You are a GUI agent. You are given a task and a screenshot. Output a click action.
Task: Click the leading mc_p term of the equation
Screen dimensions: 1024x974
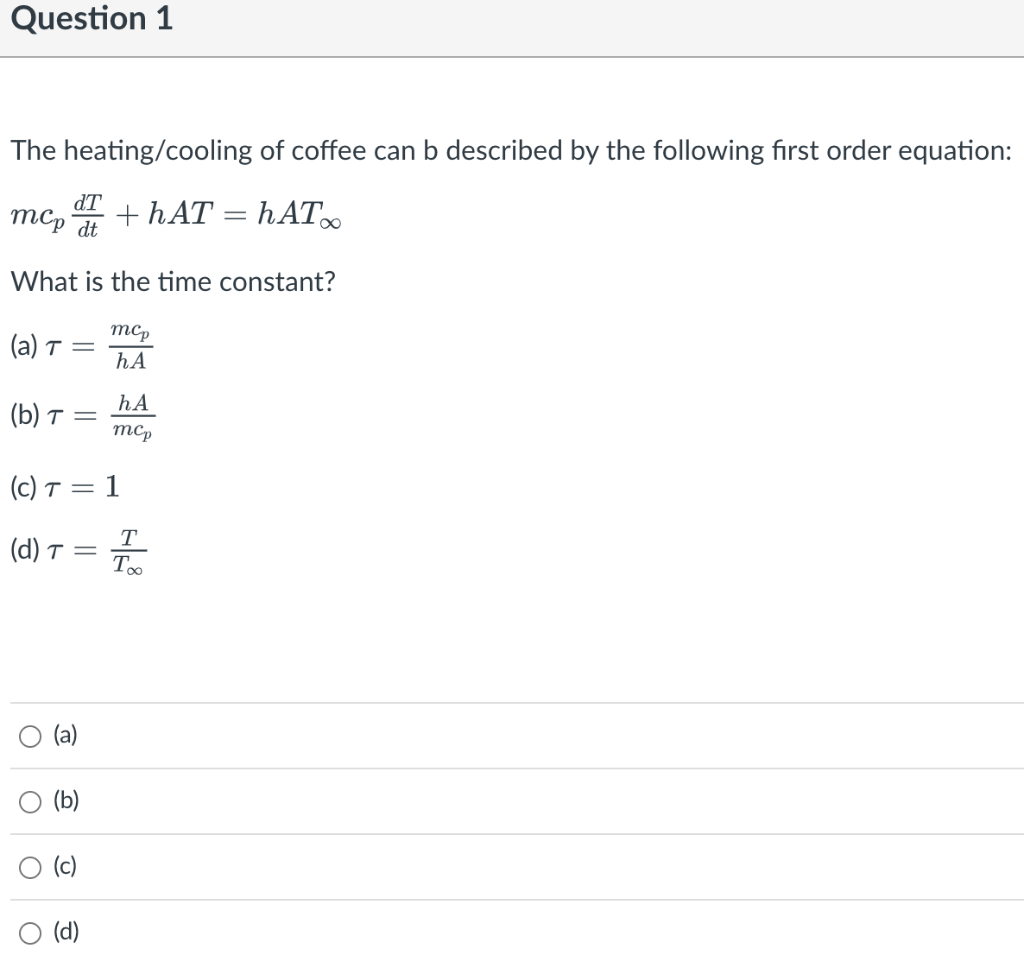click(x=39, y=216)
